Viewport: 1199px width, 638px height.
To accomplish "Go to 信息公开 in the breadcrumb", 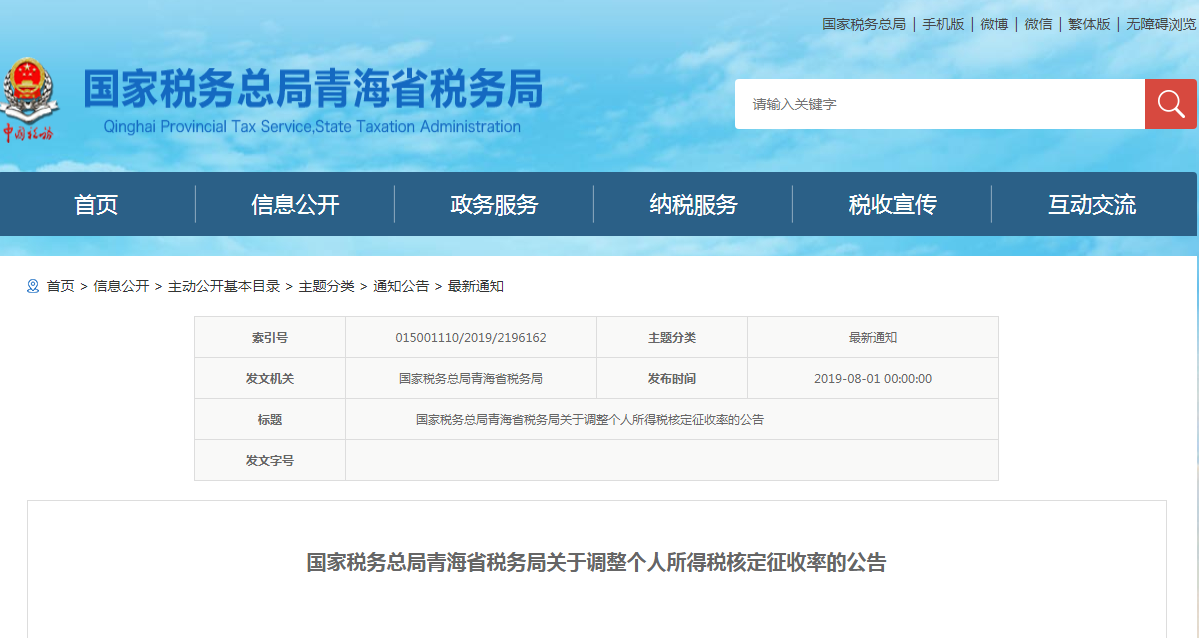I will pos(121,286).
